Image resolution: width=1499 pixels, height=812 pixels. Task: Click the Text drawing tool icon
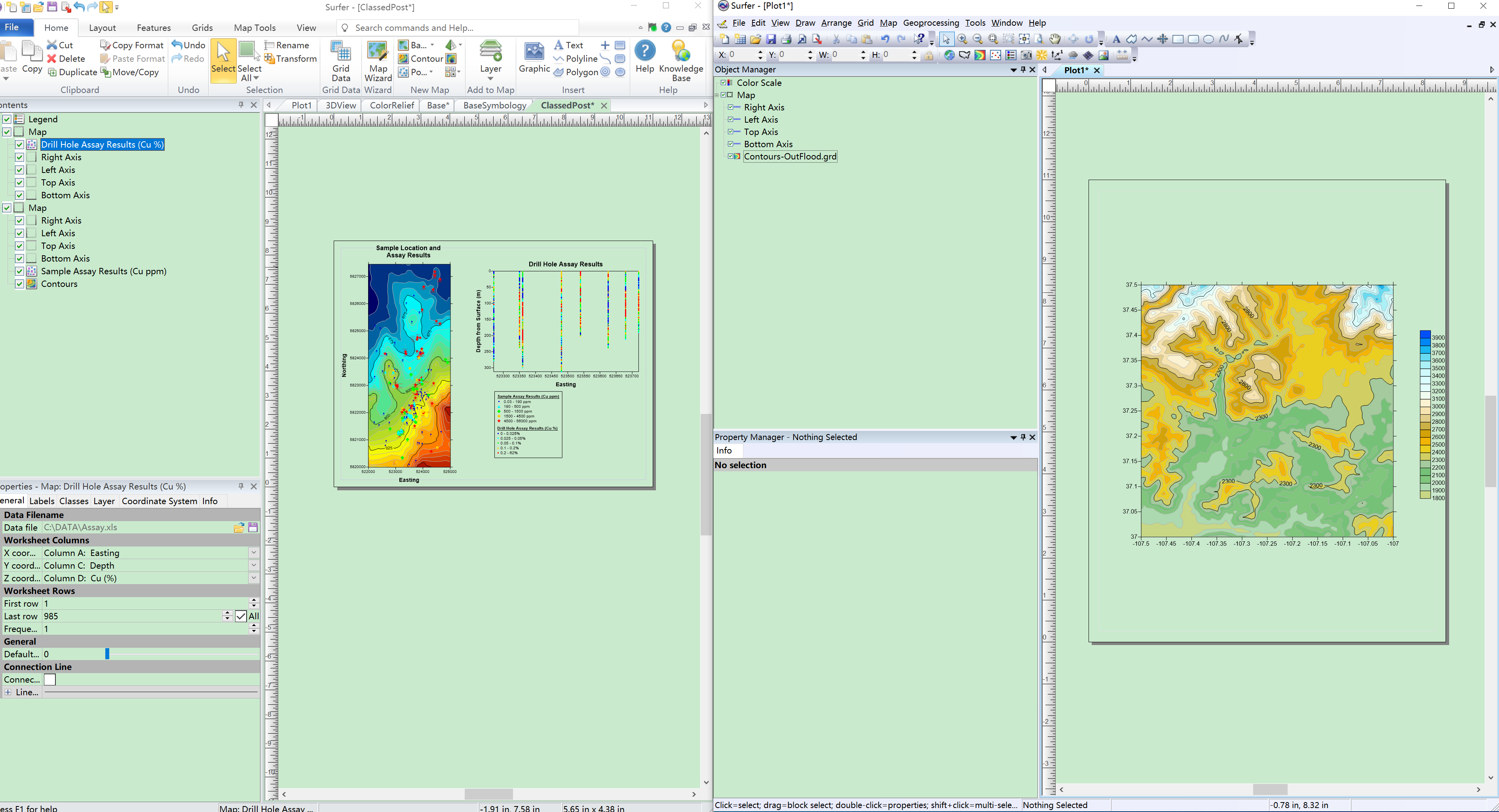coord(1115,39)
